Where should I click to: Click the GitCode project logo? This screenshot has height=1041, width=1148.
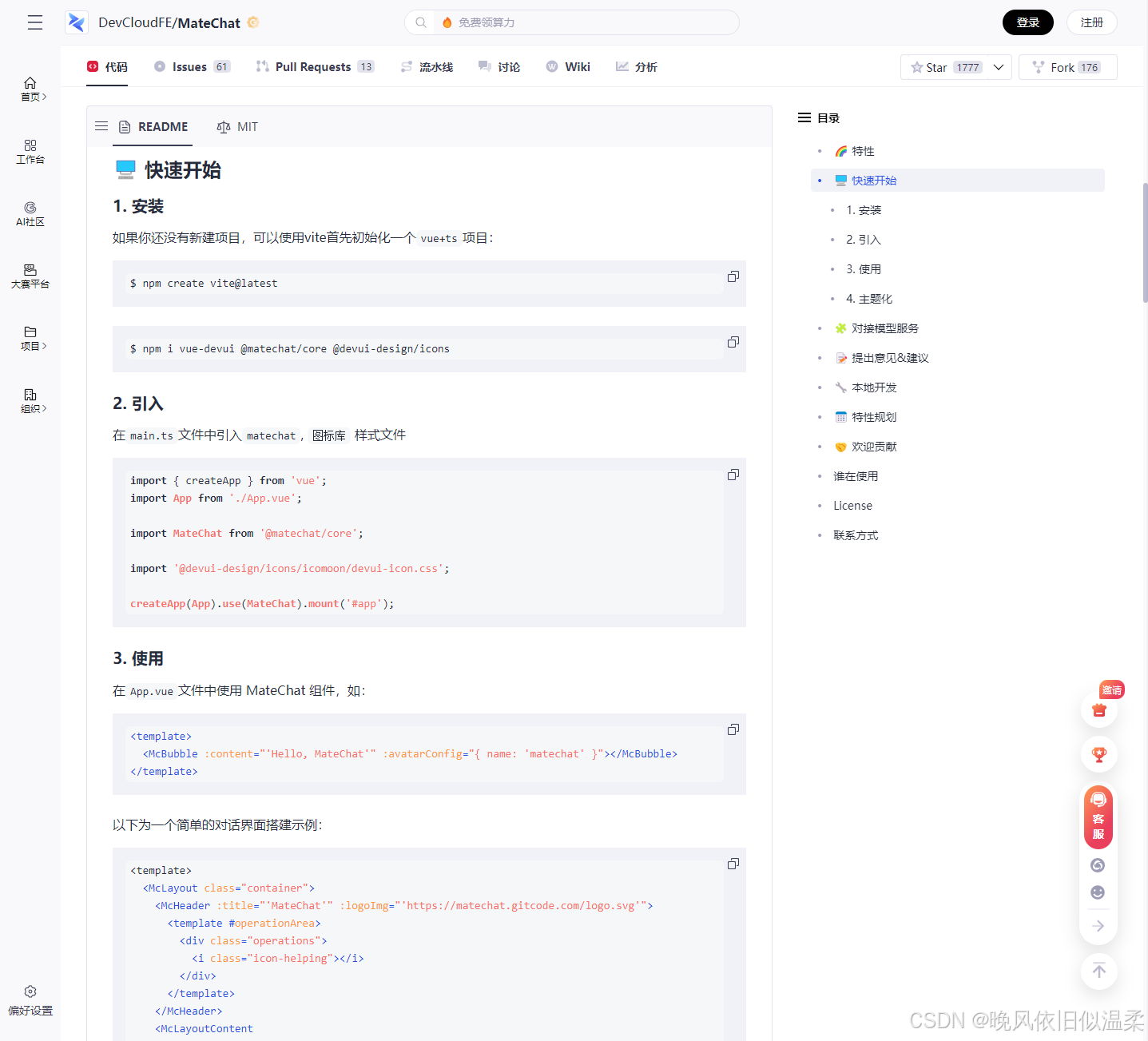[77, 22]
